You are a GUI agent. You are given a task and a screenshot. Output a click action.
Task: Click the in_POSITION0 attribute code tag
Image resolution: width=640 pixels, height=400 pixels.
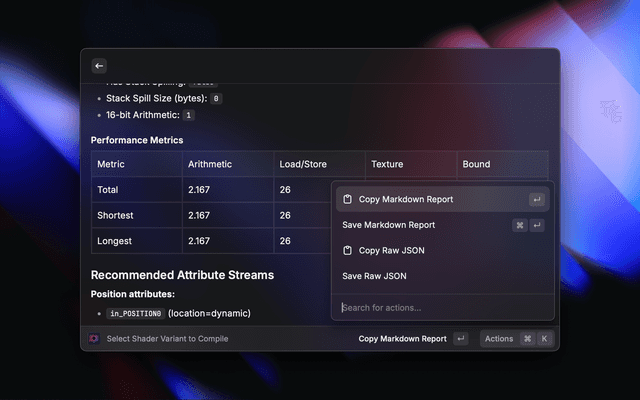click(134, 313)
